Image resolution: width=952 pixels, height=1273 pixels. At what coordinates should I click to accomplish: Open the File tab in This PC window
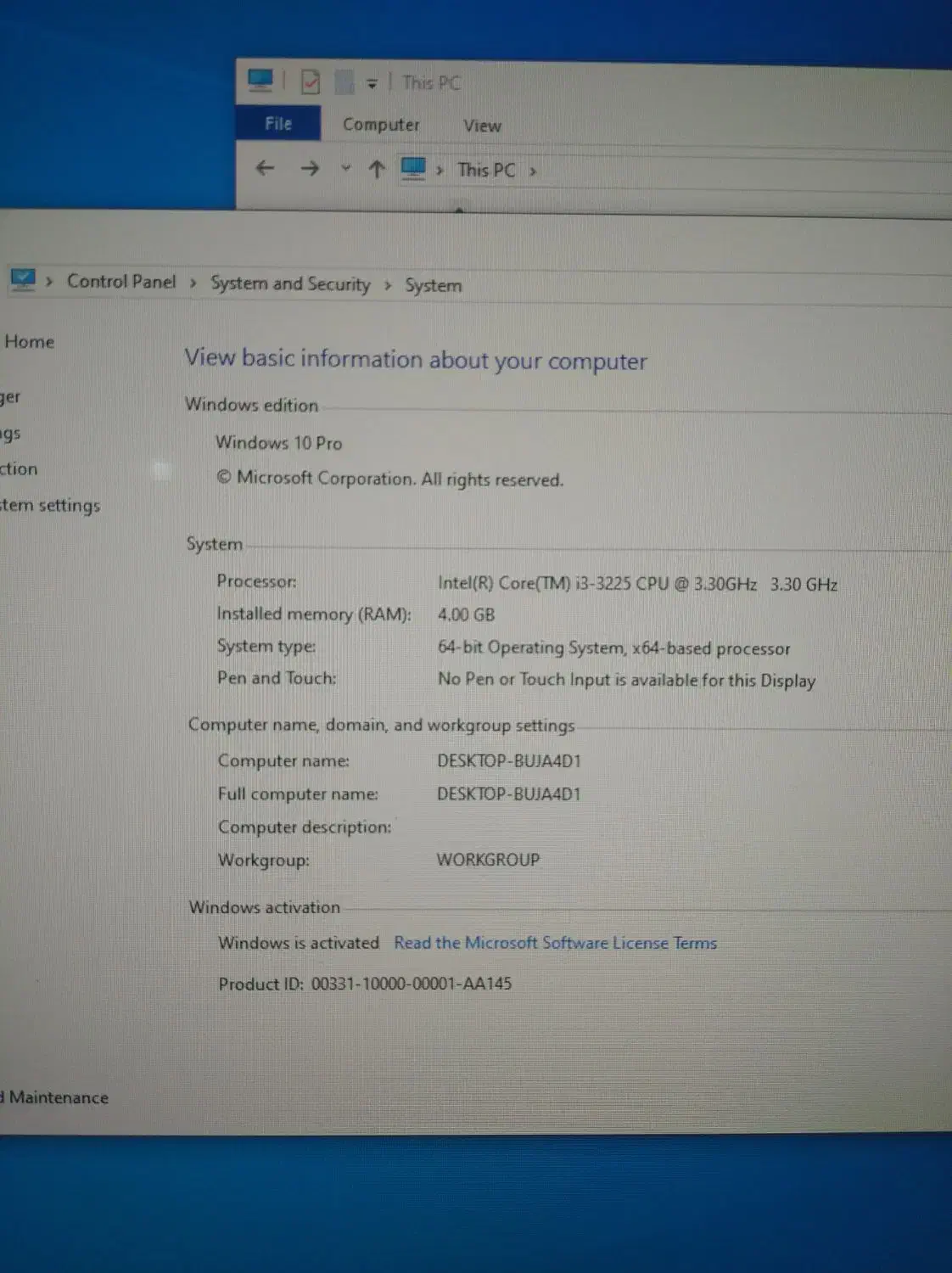click(278, 124)
